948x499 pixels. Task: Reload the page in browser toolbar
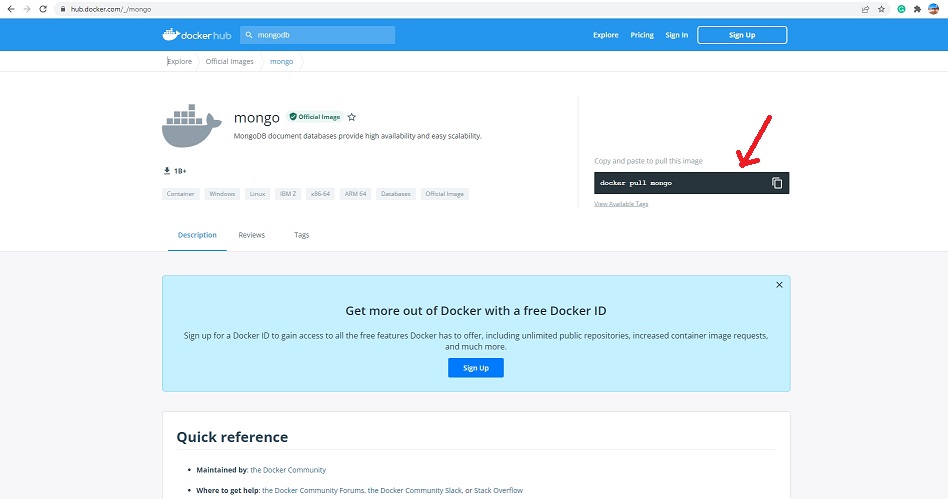point(43,9)
